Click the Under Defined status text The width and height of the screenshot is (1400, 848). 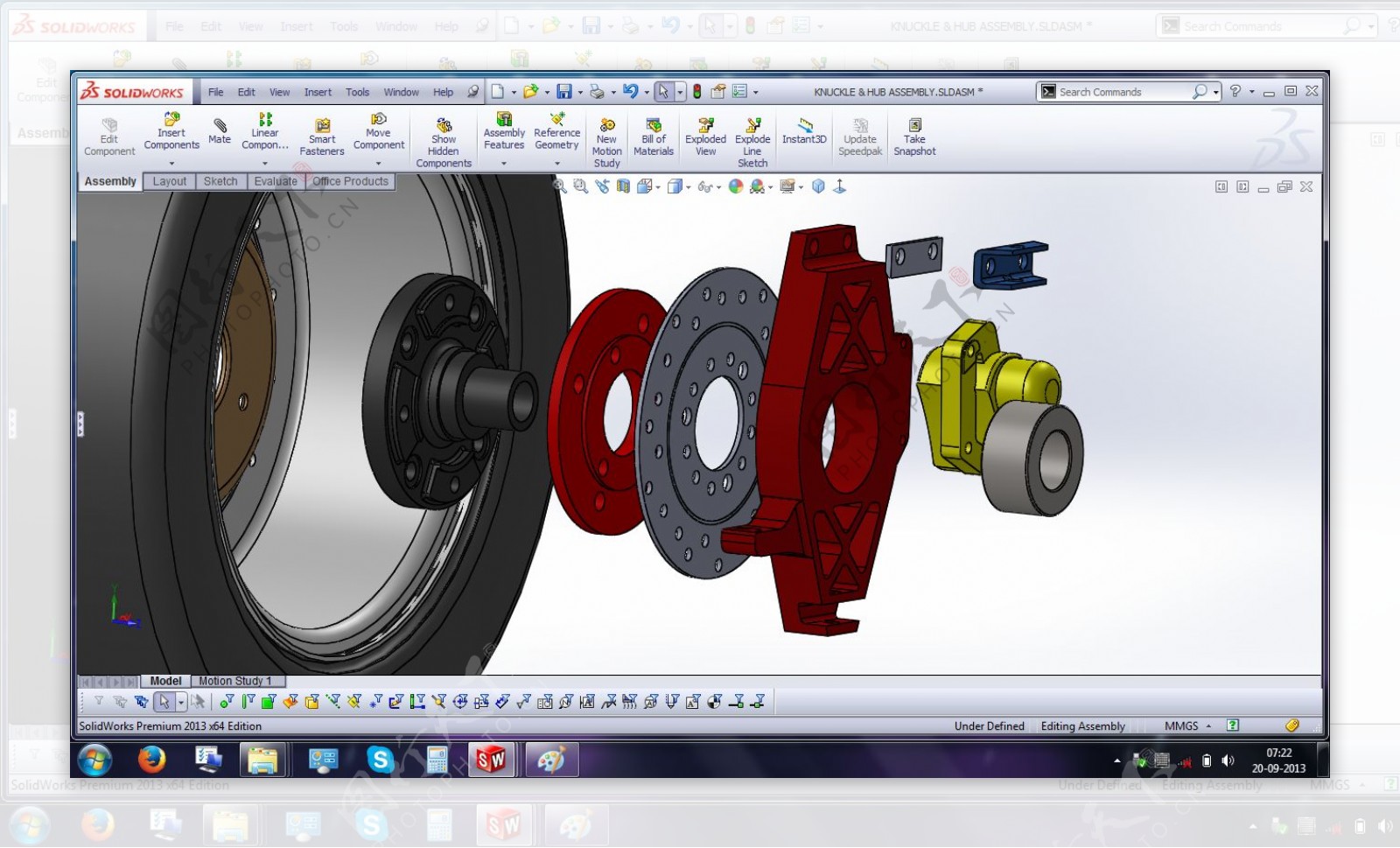click(989, 726)
